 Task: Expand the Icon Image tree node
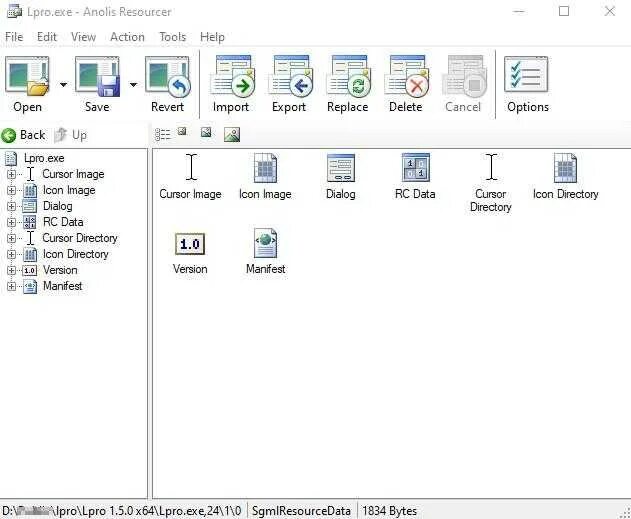(x=12, y=190)
